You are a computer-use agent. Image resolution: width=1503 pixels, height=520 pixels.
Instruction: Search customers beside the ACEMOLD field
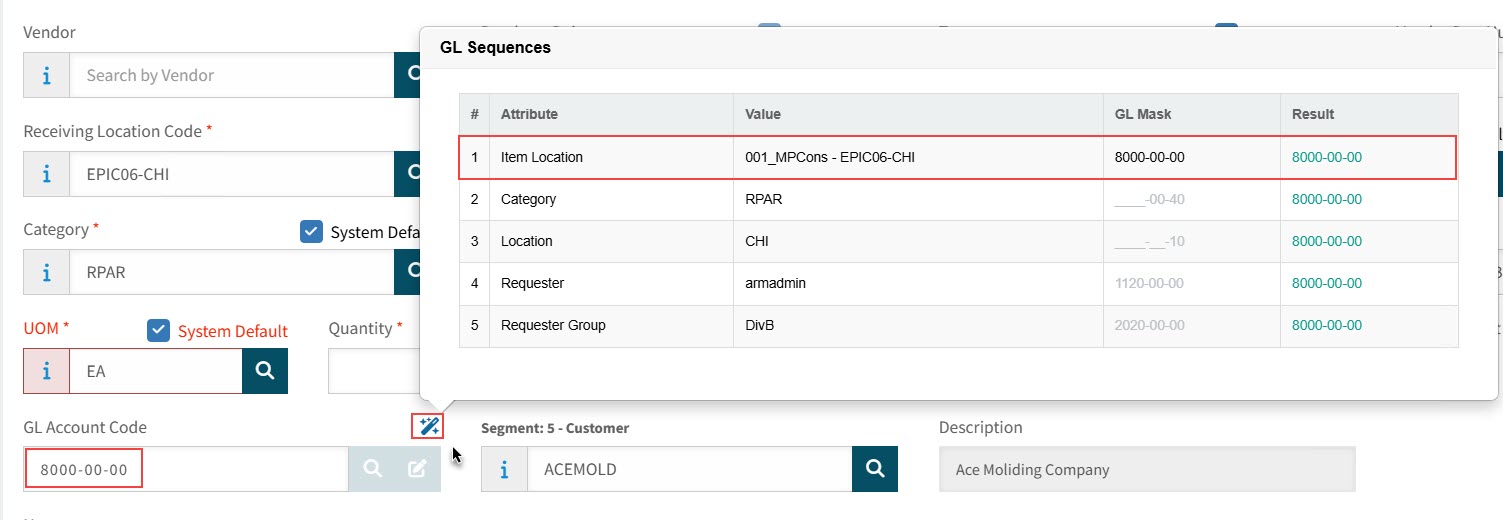(875, 469)
